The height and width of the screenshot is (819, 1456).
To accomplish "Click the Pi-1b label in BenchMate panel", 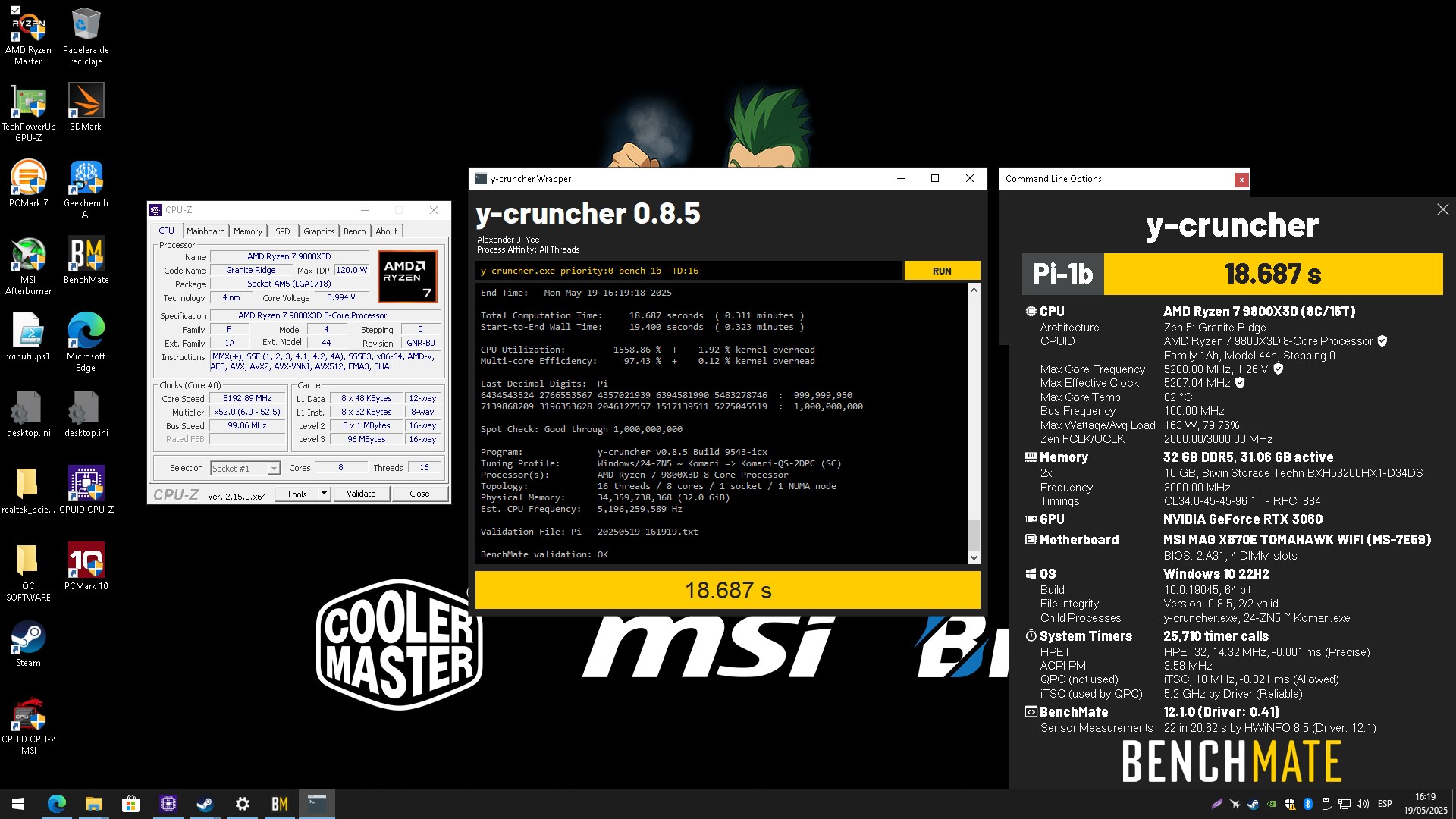I will [x=1062, y=274].
